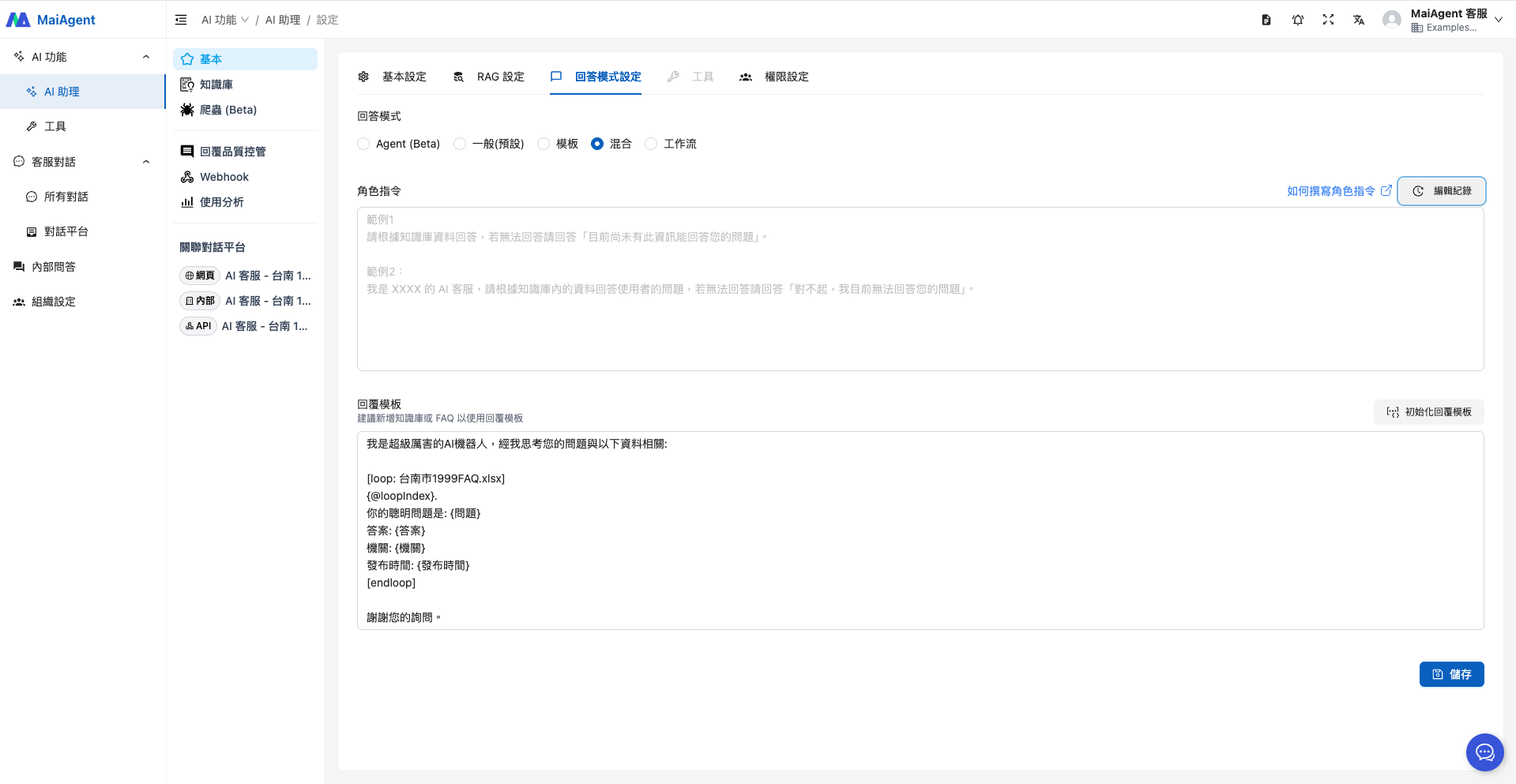
Task: Open the chat support bubble icon
Action: click(x=1484, y=752)
